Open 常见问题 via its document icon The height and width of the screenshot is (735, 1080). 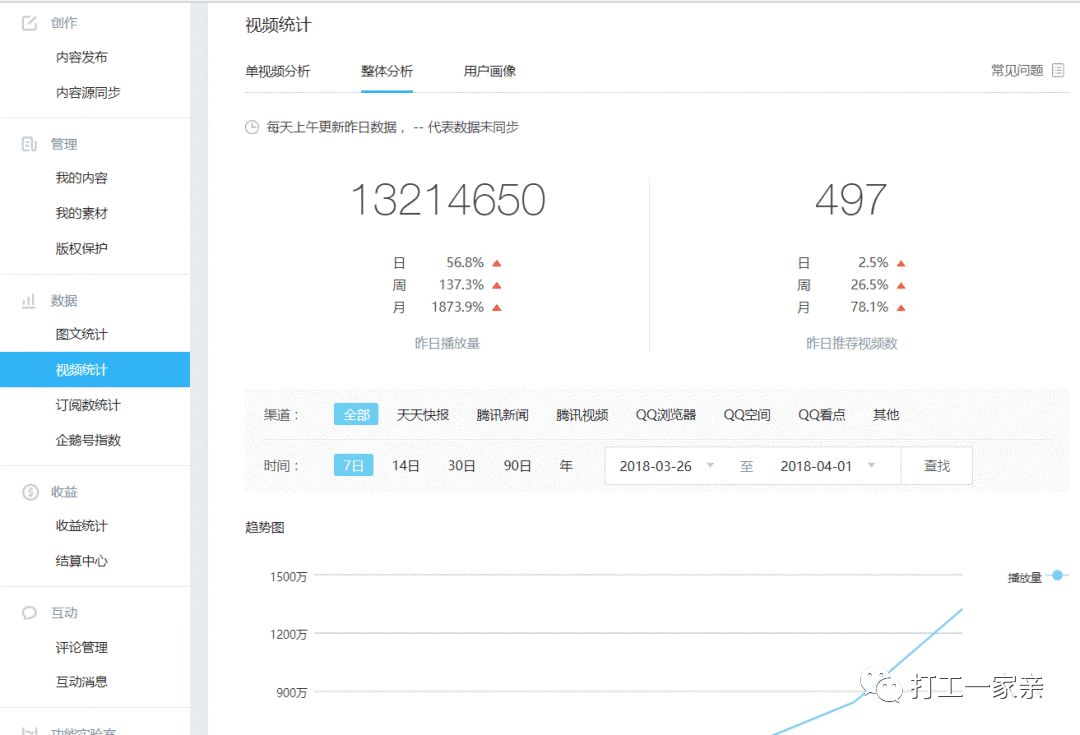click(1057, 70)
